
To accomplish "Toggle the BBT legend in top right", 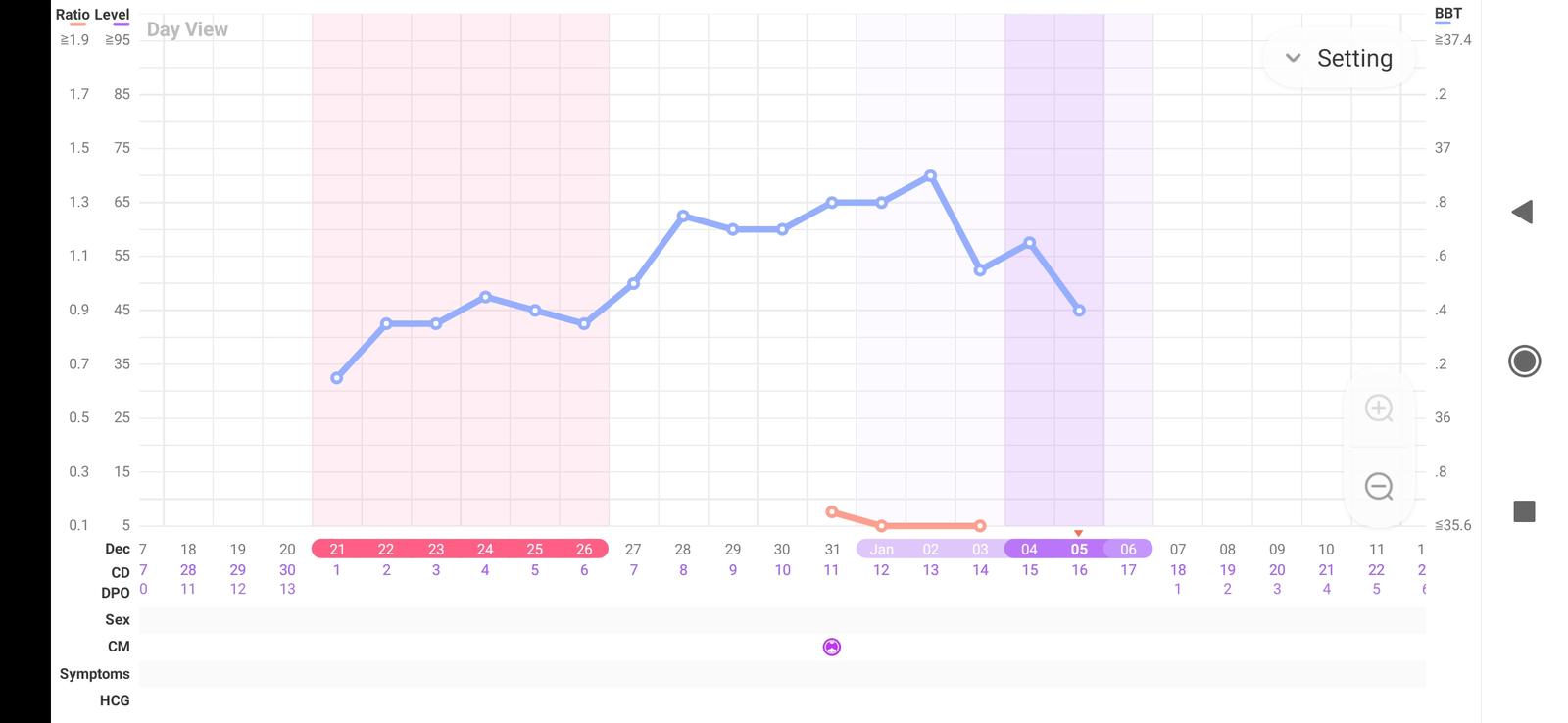I will coord(1447,14).
